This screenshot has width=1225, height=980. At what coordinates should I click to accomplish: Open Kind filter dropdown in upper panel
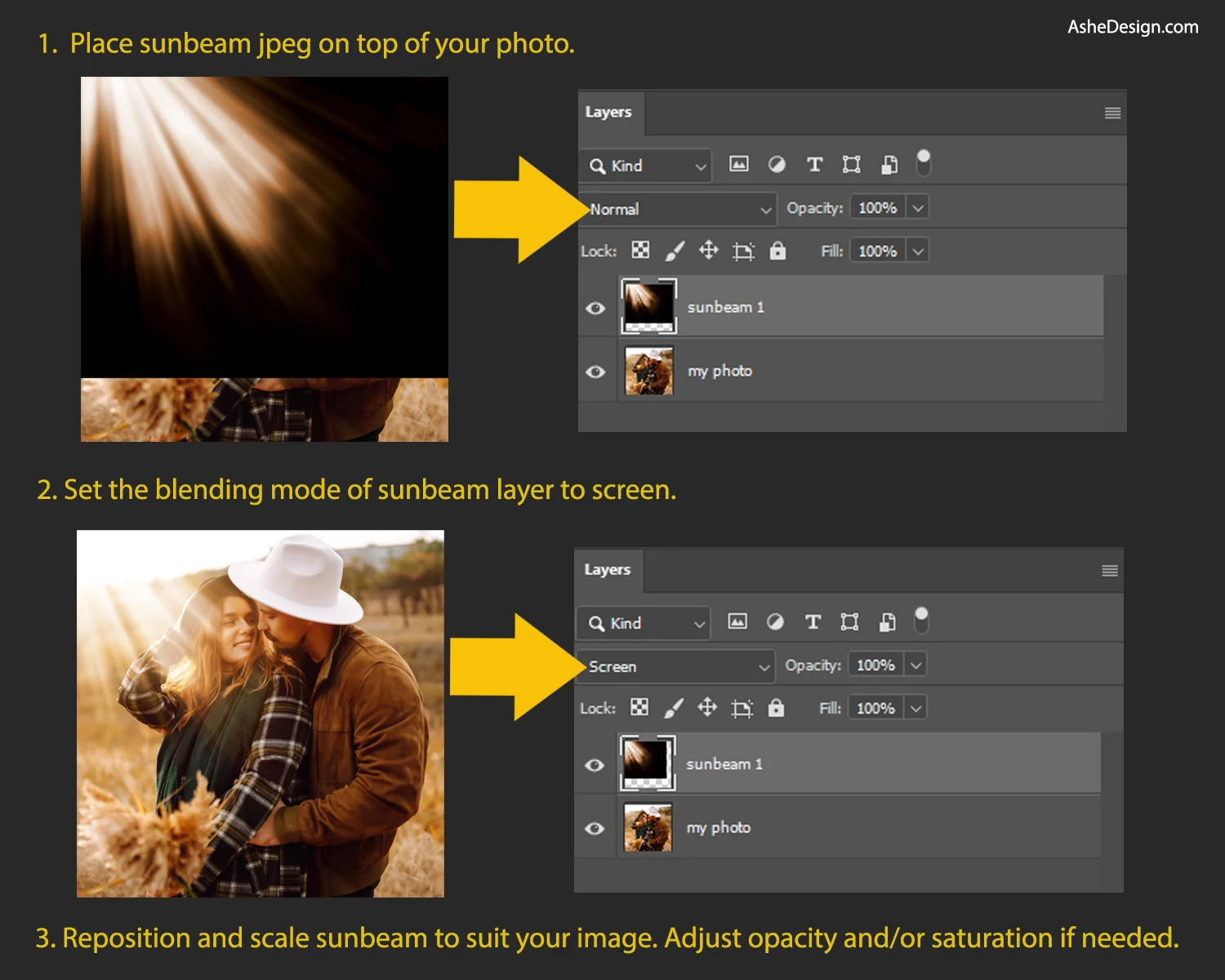click(646, 166)
